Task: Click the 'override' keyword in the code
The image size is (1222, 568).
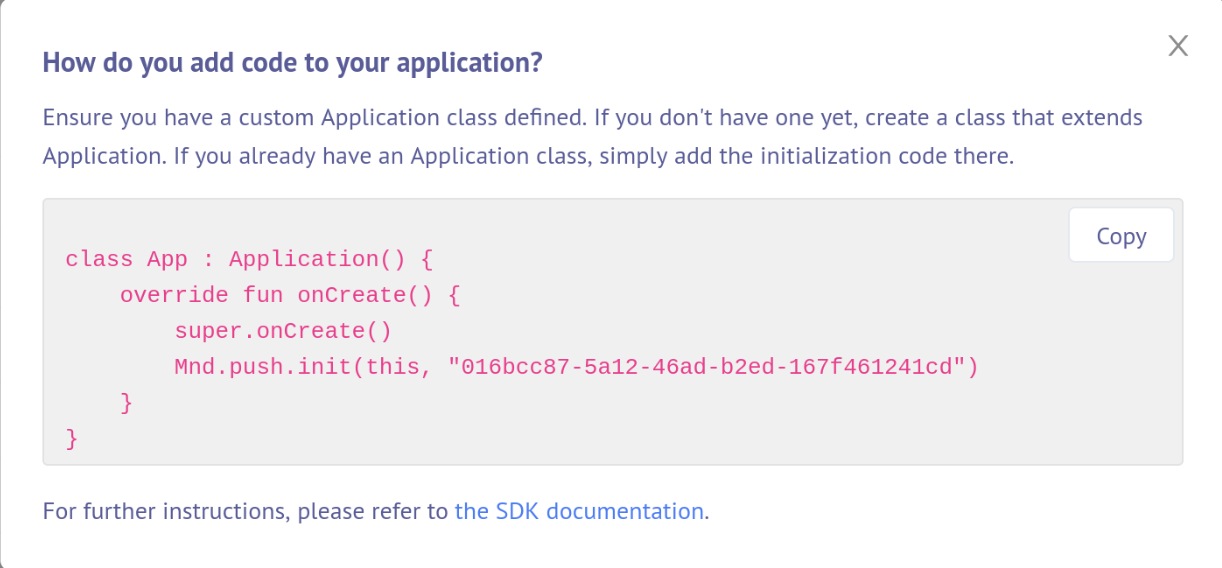Action: [x=174, y=296]
